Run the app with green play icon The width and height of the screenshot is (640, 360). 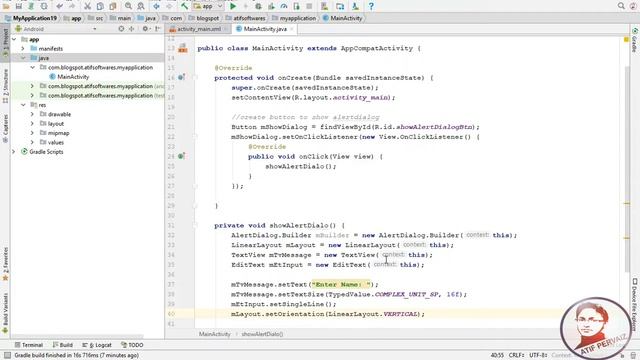pyautogui.click(x=233, y=6)
